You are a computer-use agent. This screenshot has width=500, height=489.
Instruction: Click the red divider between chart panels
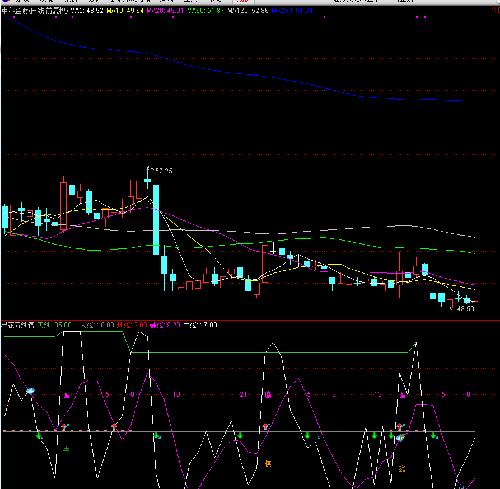[250, 320]
